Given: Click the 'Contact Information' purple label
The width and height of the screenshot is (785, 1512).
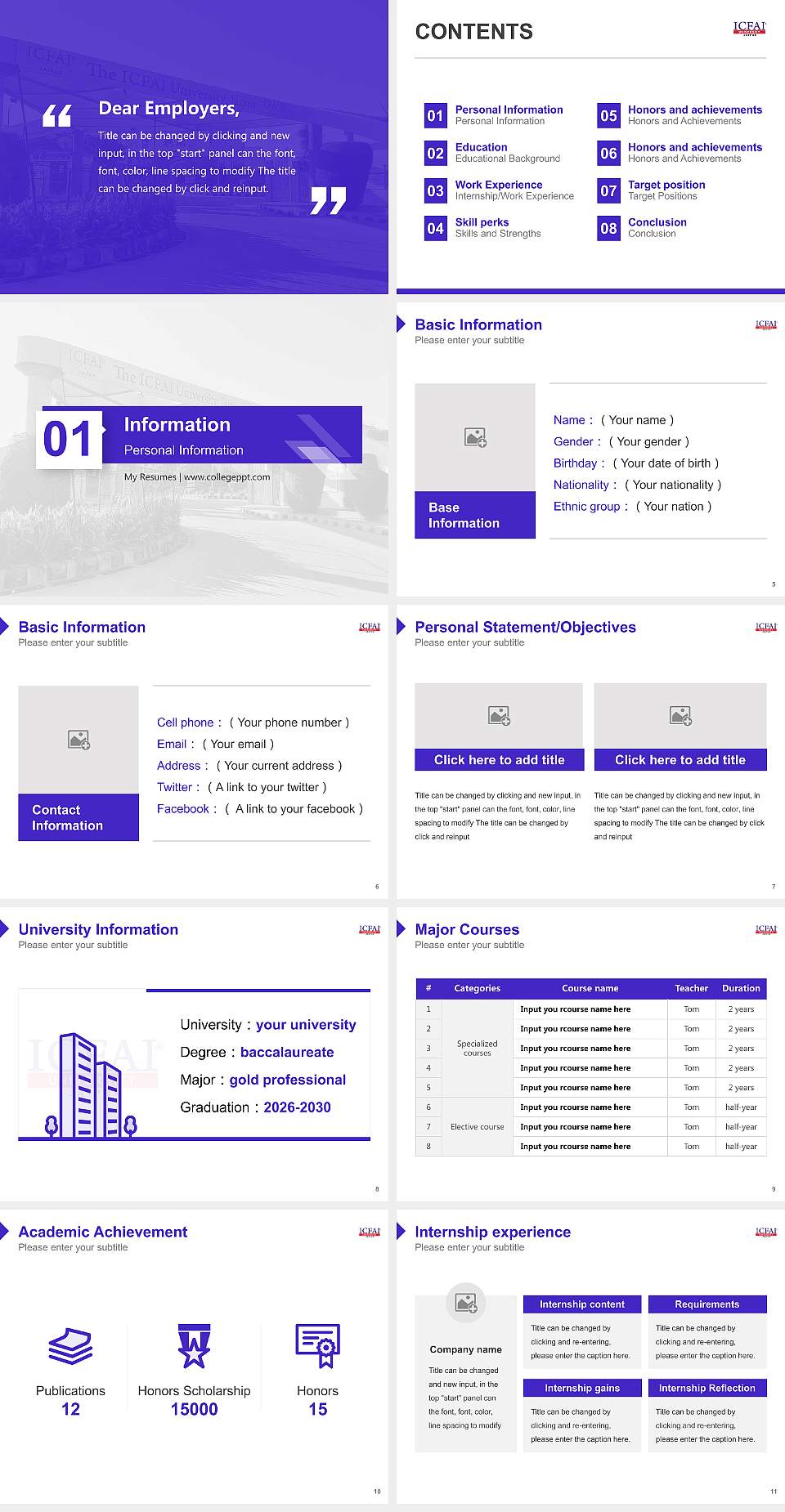Looking at the screenshot, I should [78, 817].
